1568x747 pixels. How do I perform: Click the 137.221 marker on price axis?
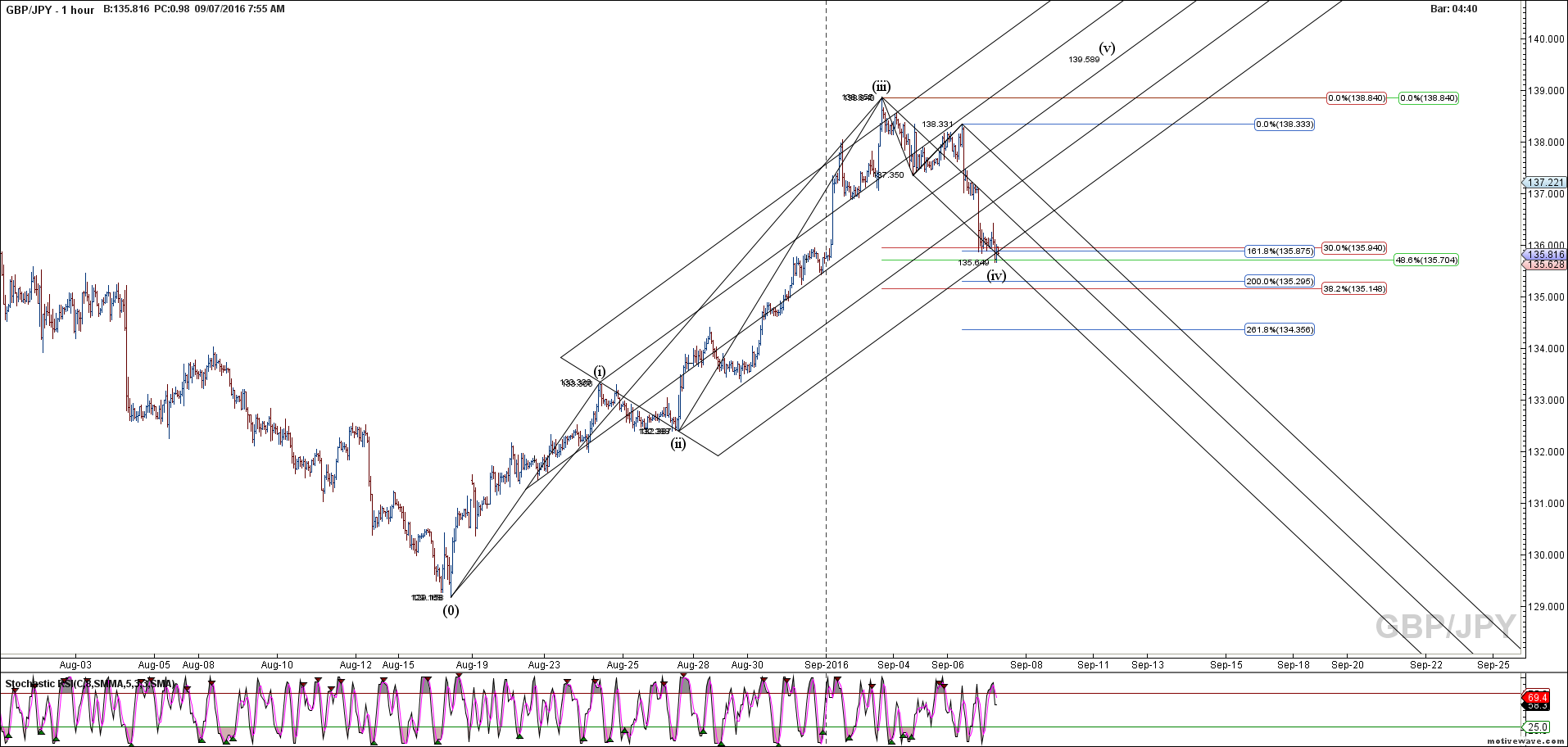(1545, 183)
